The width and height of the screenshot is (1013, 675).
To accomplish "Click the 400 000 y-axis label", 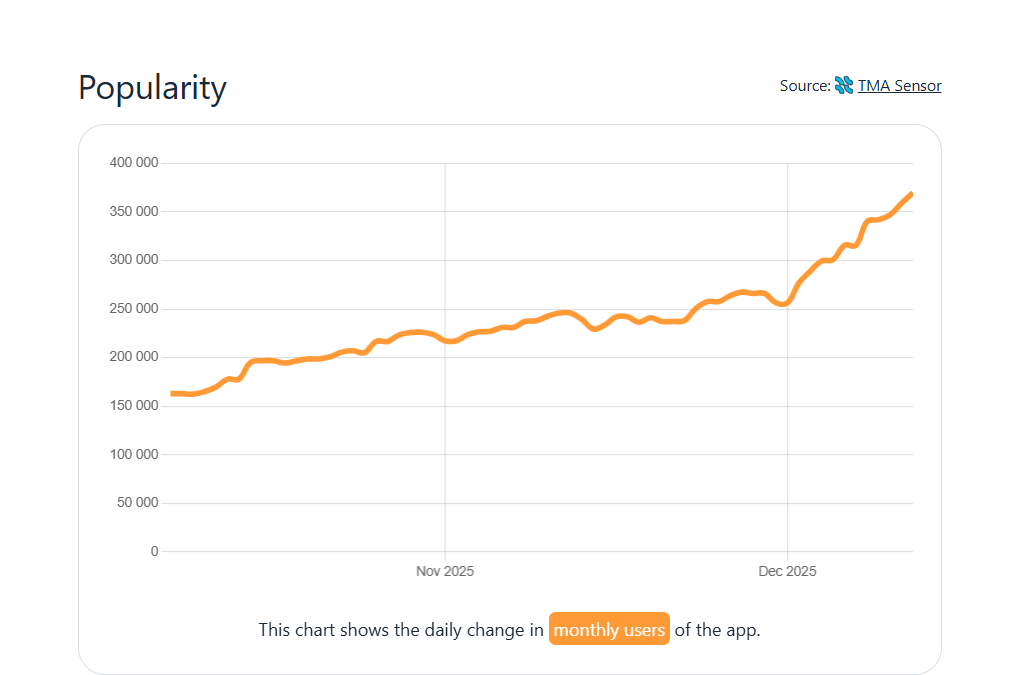I will coord(133,163).
